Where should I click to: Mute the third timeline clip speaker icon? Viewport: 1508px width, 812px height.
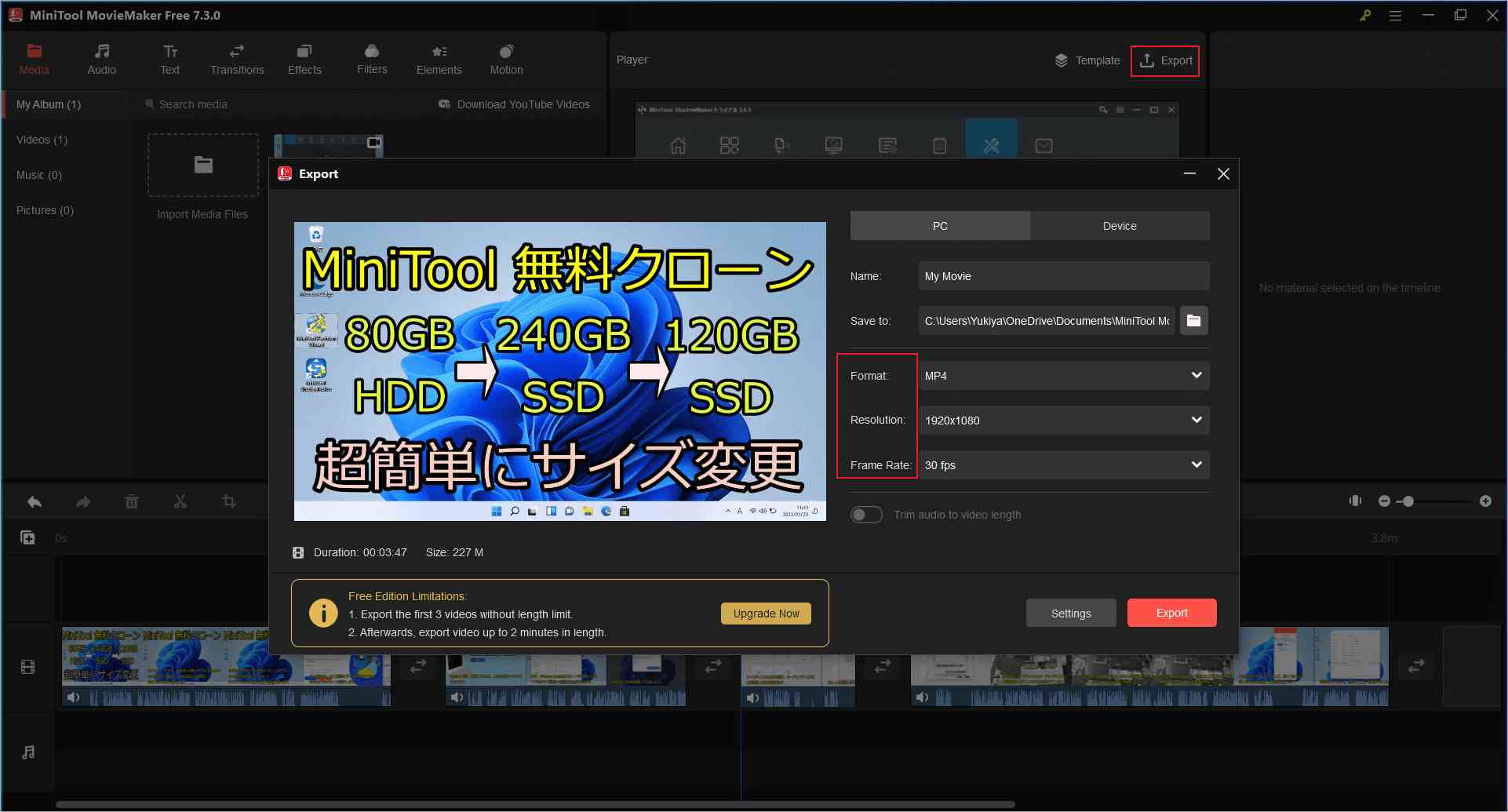[752, 697]
